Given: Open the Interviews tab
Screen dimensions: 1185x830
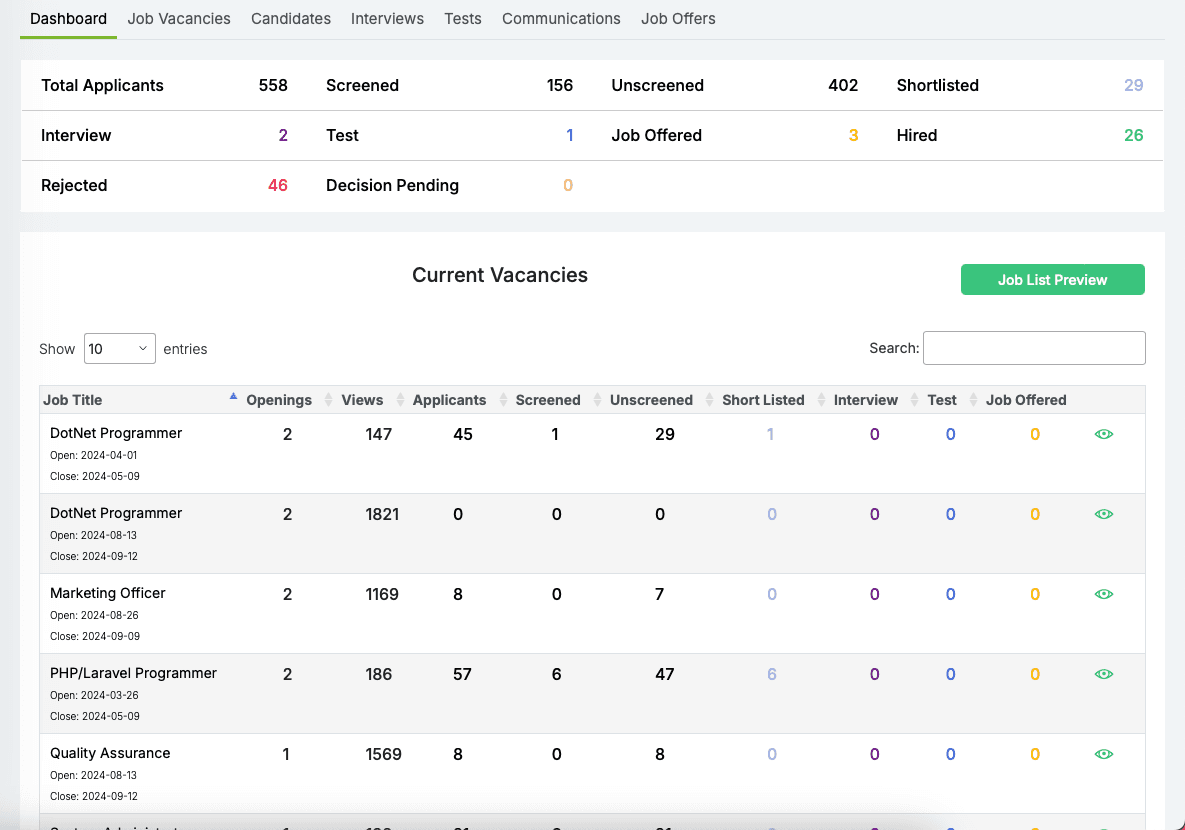Looking at the screenshot, I should click(387, 19).
